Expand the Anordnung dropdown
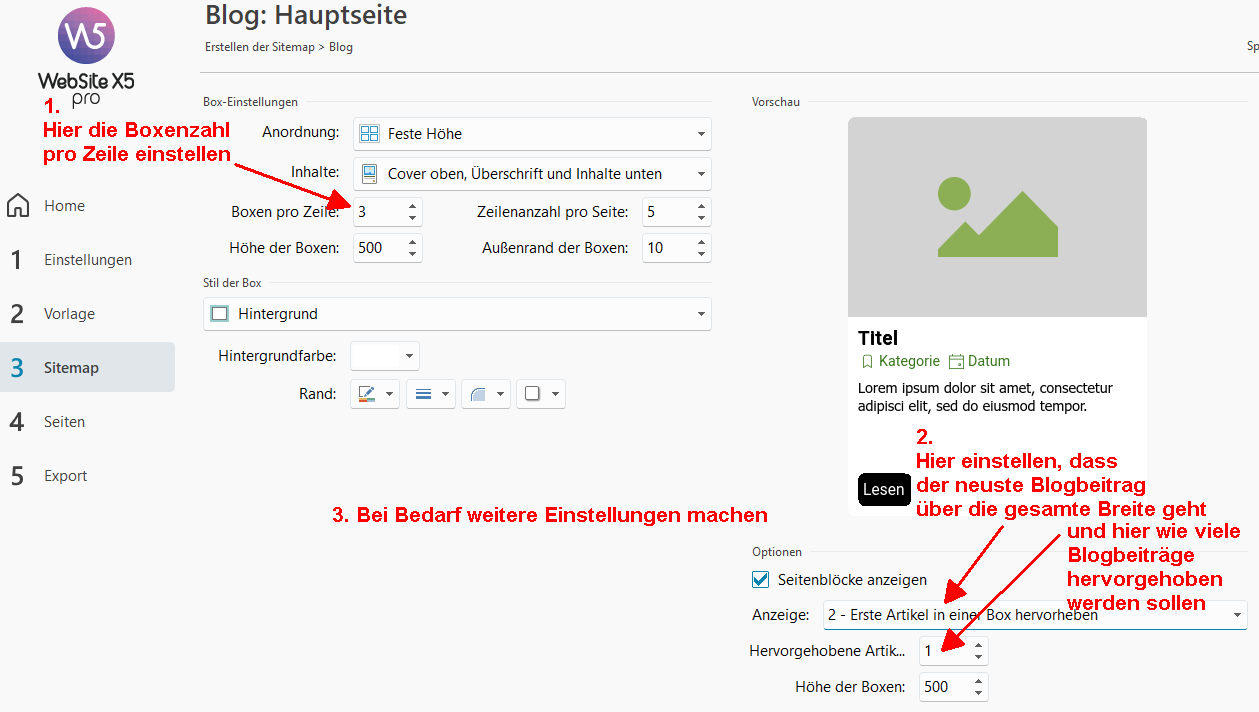Viewport: 1259px width, 712px height. (531, 134)
